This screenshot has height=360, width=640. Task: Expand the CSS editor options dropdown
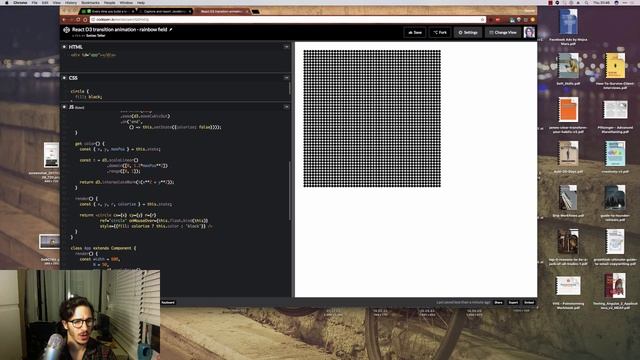pyautogui.click(x=287, y=78)
